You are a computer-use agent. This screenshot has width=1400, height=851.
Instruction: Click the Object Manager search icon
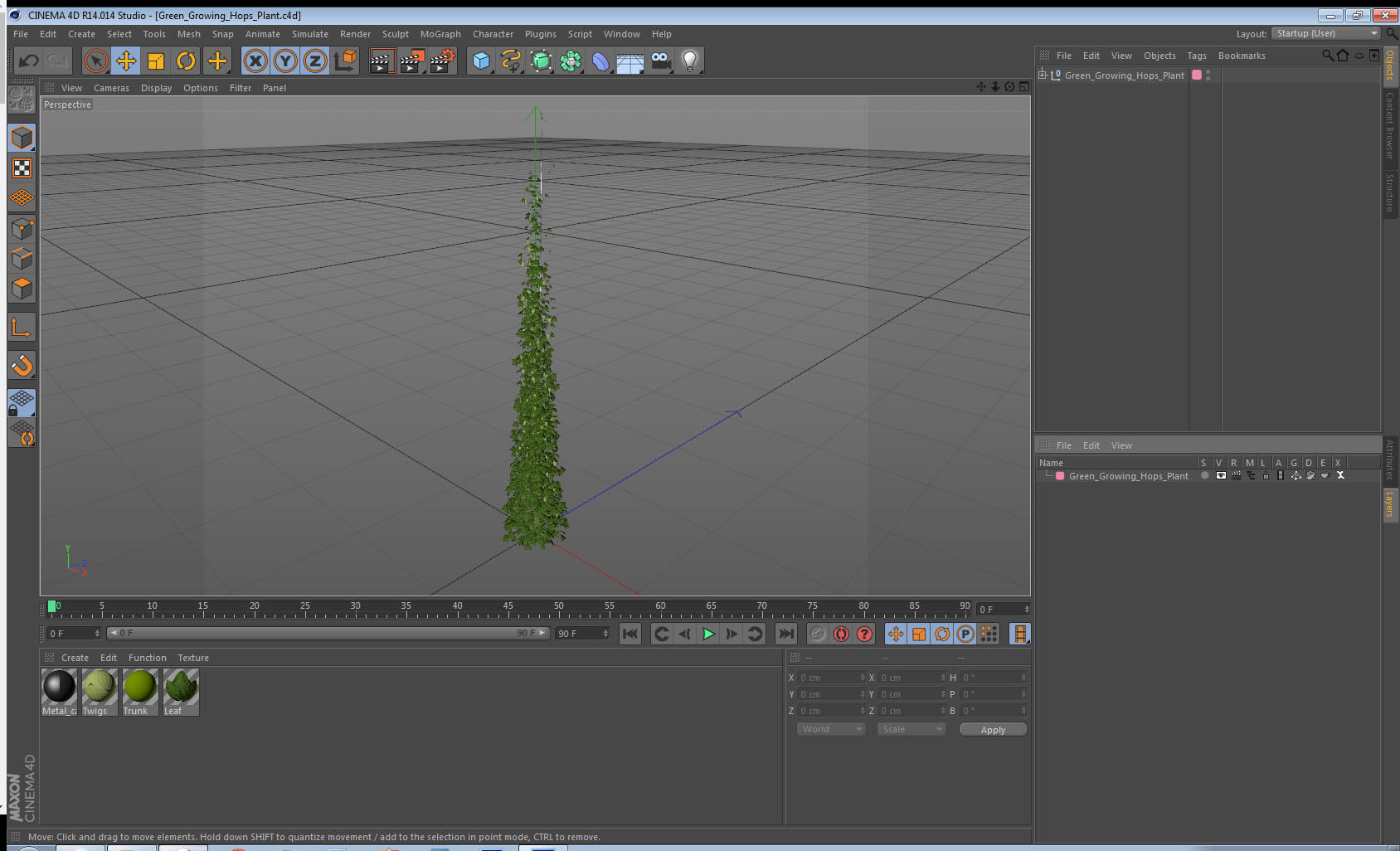(1328, 56)
